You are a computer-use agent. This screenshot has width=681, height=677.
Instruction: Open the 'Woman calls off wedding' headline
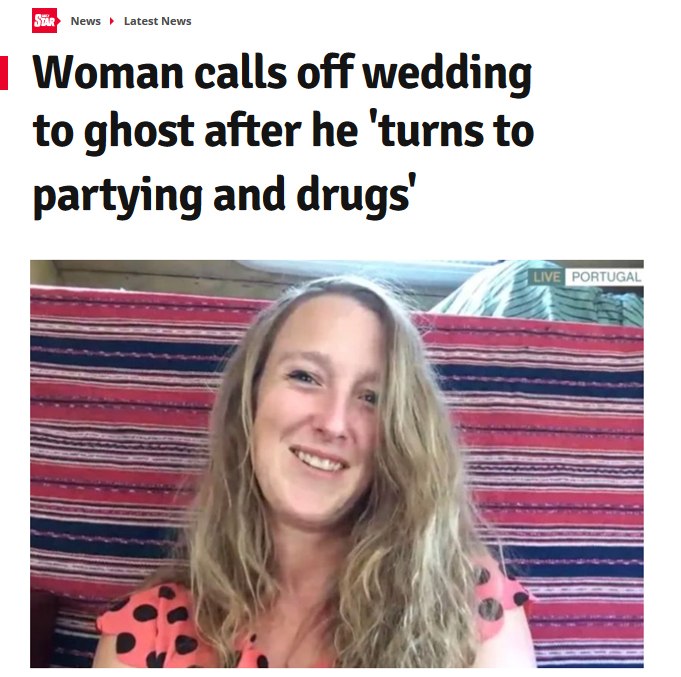point(283,74)
